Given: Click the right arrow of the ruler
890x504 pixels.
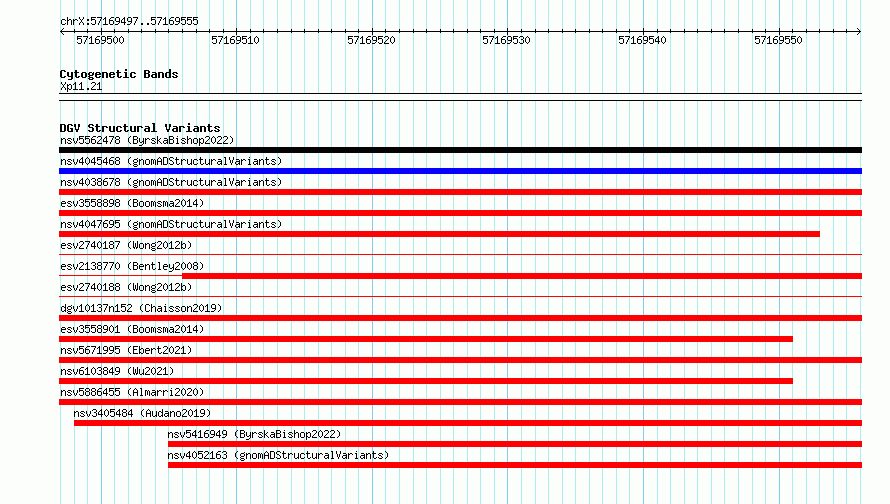Looking at the screenshot, I should (x=859, y=31).
